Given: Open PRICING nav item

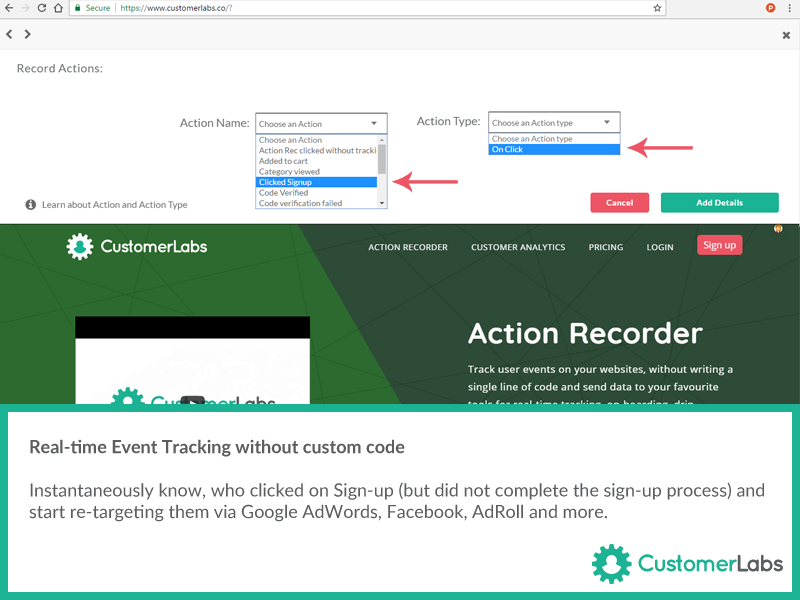Looking at the screenshot, I should [606, 247].
